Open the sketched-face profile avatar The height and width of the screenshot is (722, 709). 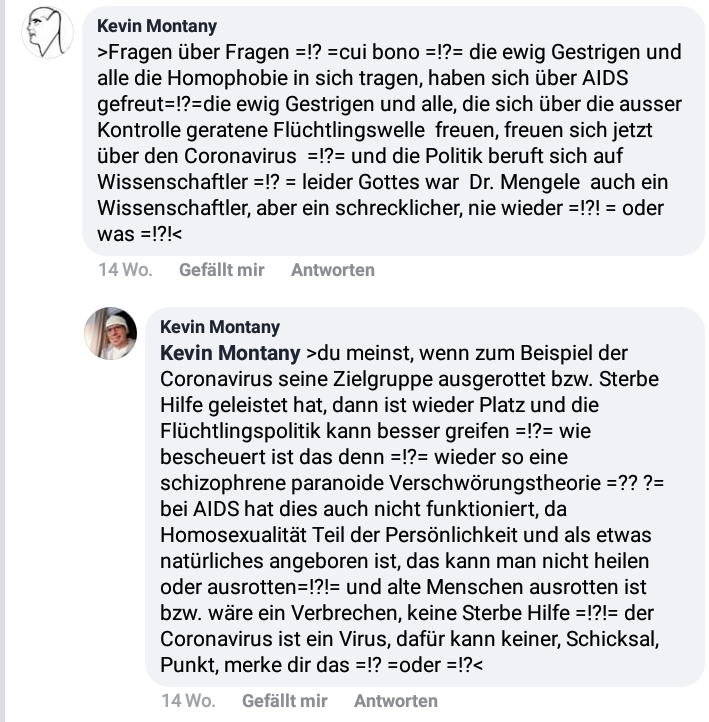point(47,33)
